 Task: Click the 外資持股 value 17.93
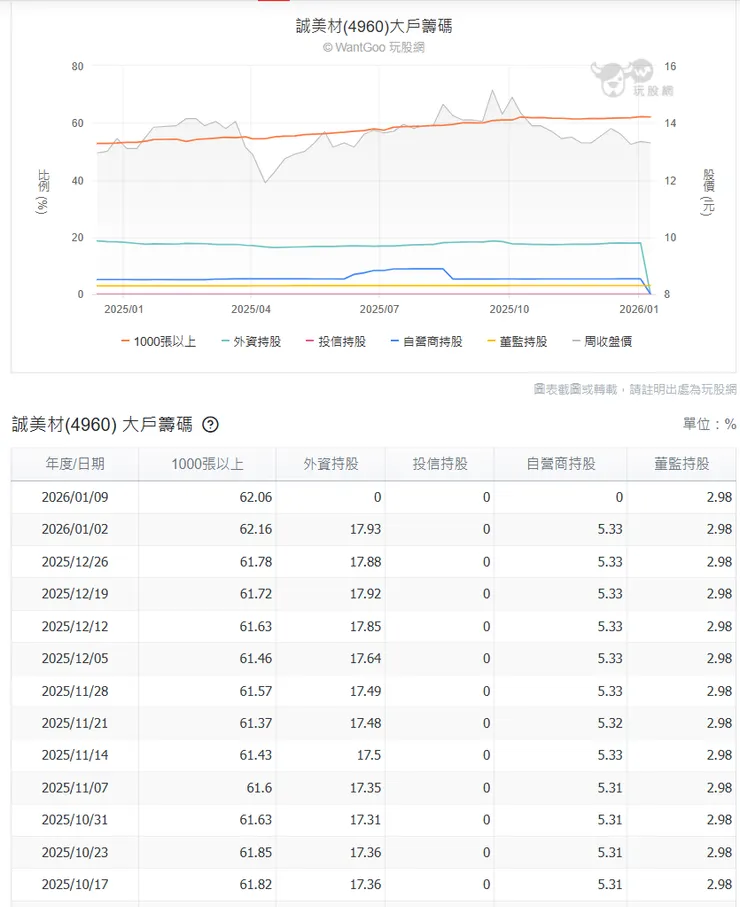click(x=365, y=529)
